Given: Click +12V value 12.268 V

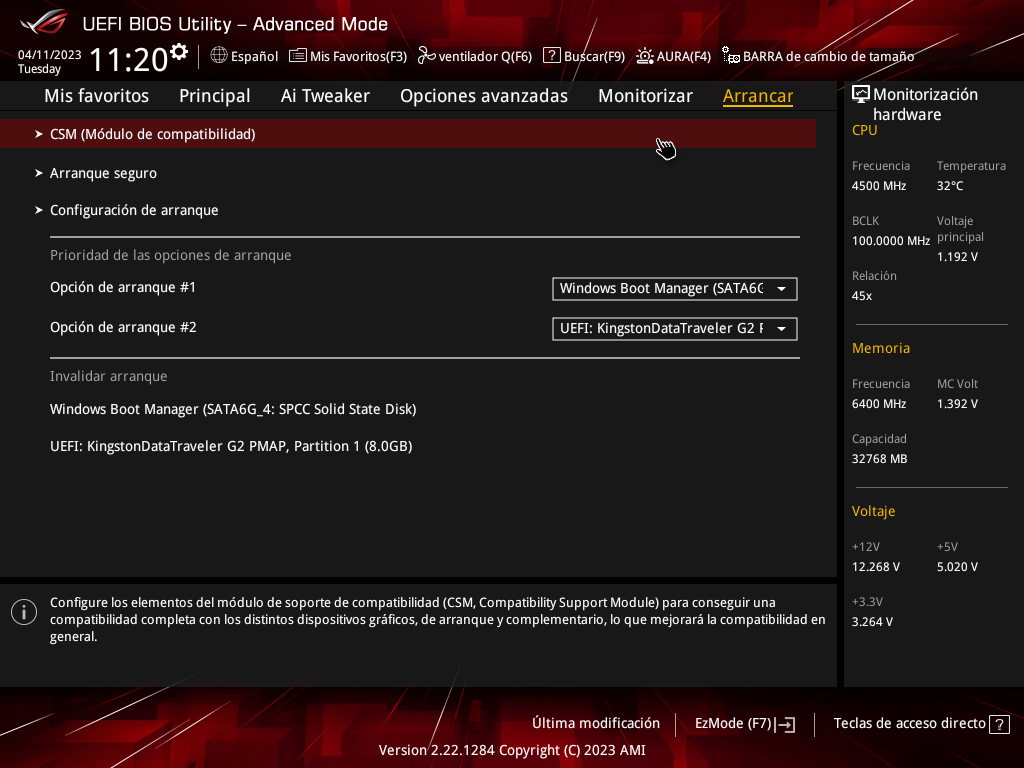Looking at the screenshot, I should click(x=876, y=567).
